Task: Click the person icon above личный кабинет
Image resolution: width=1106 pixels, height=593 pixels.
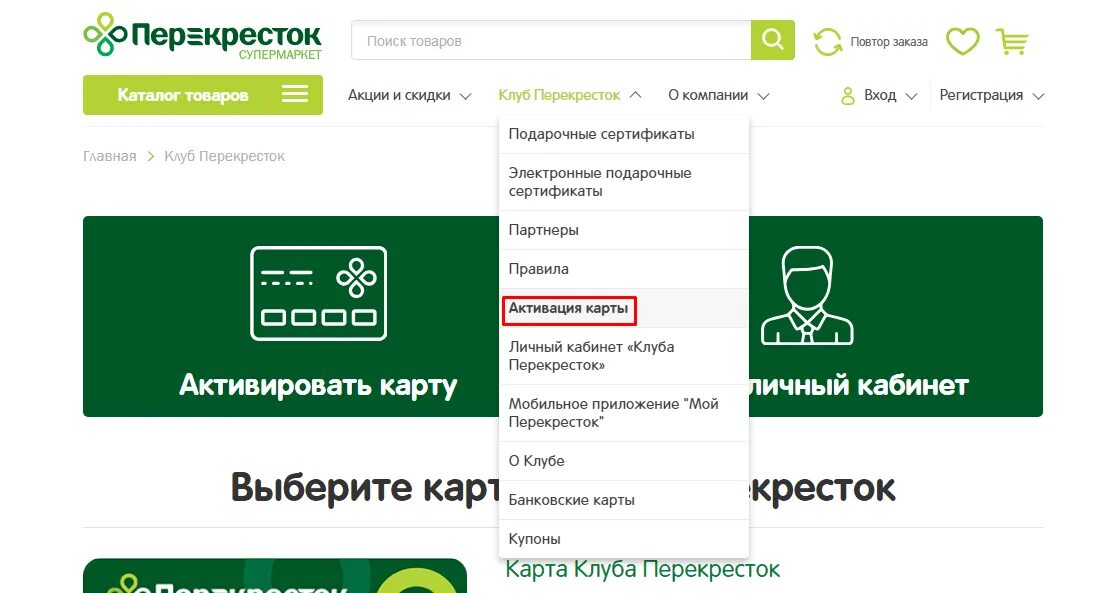Action: tap(807, 296)
